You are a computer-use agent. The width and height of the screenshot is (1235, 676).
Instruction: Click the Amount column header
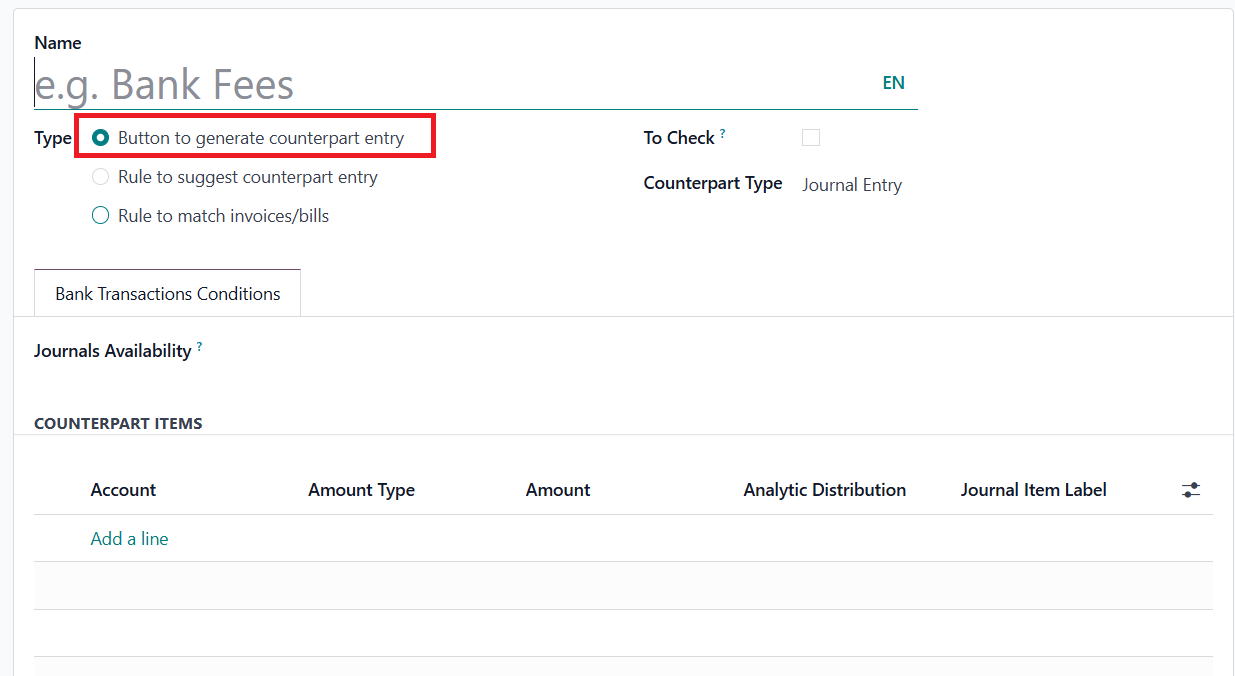pyautogui.click(x=558, y=490)
